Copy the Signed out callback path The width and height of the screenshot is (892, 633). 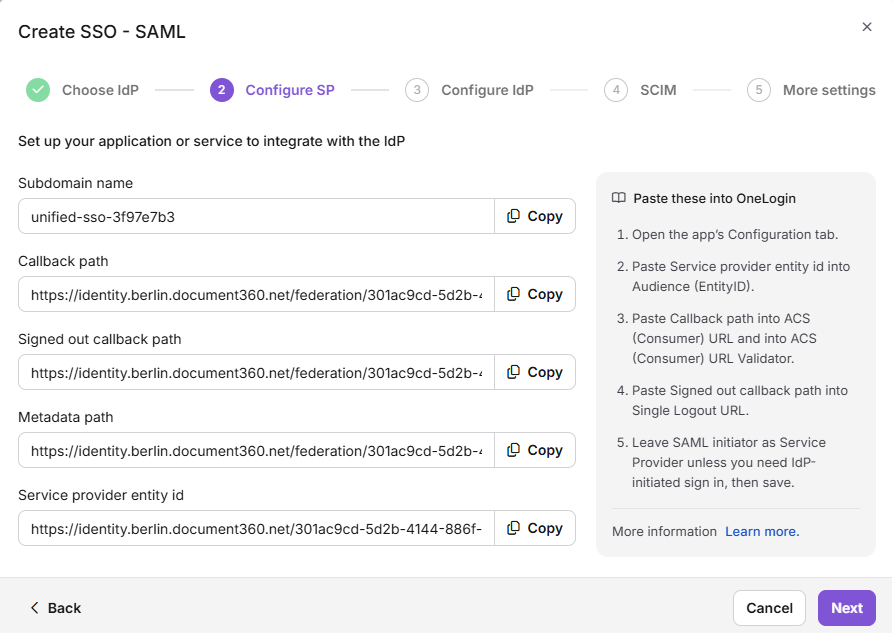point(535,372)
